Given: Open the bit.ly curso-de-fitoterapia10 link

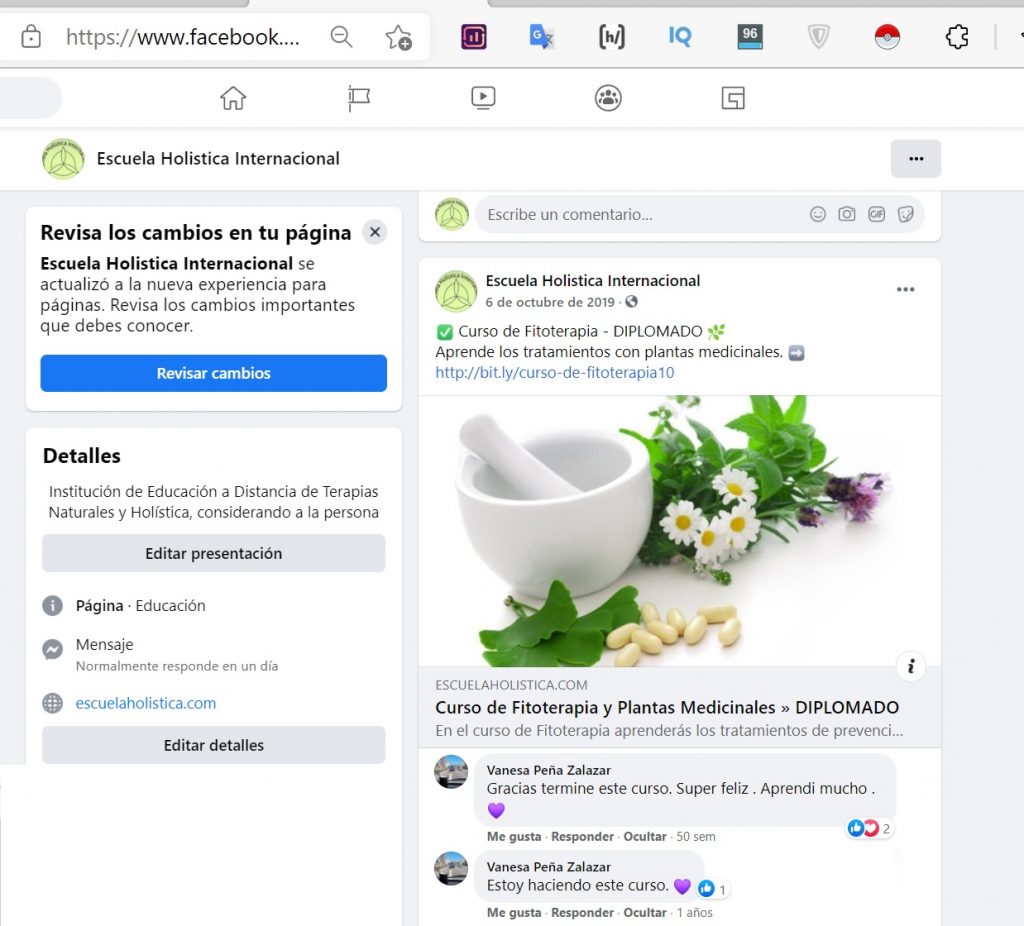Looking at the screenshot, I should [554, 372].
